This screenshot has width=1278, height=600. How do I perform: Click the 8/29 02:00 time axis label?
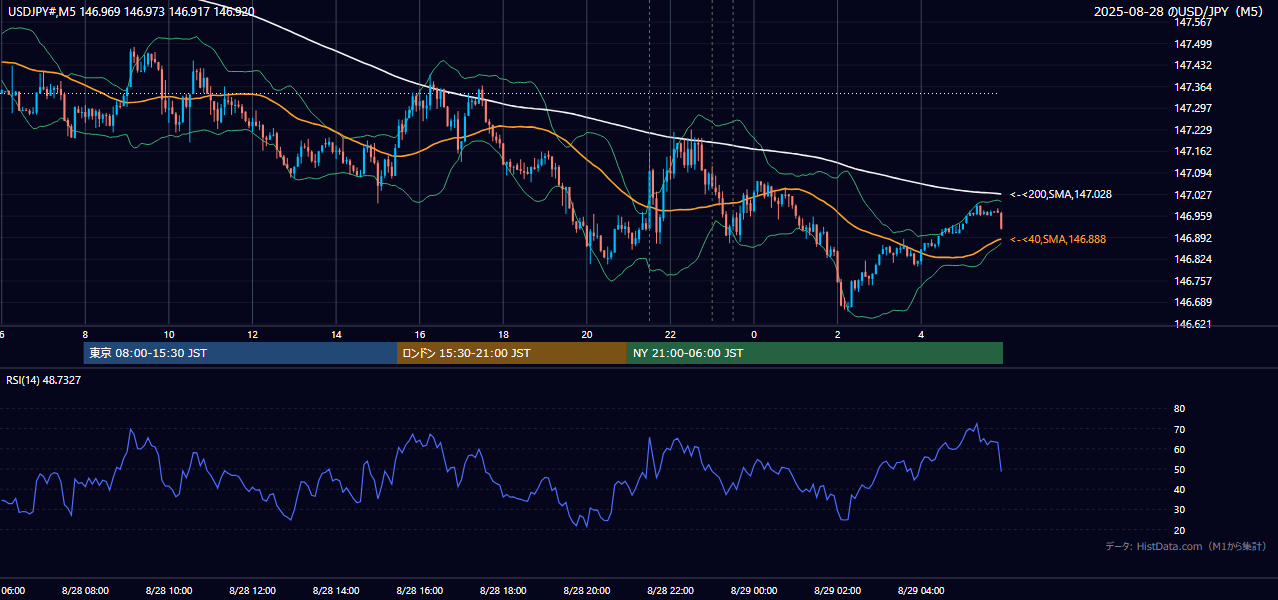coord(837,590)
